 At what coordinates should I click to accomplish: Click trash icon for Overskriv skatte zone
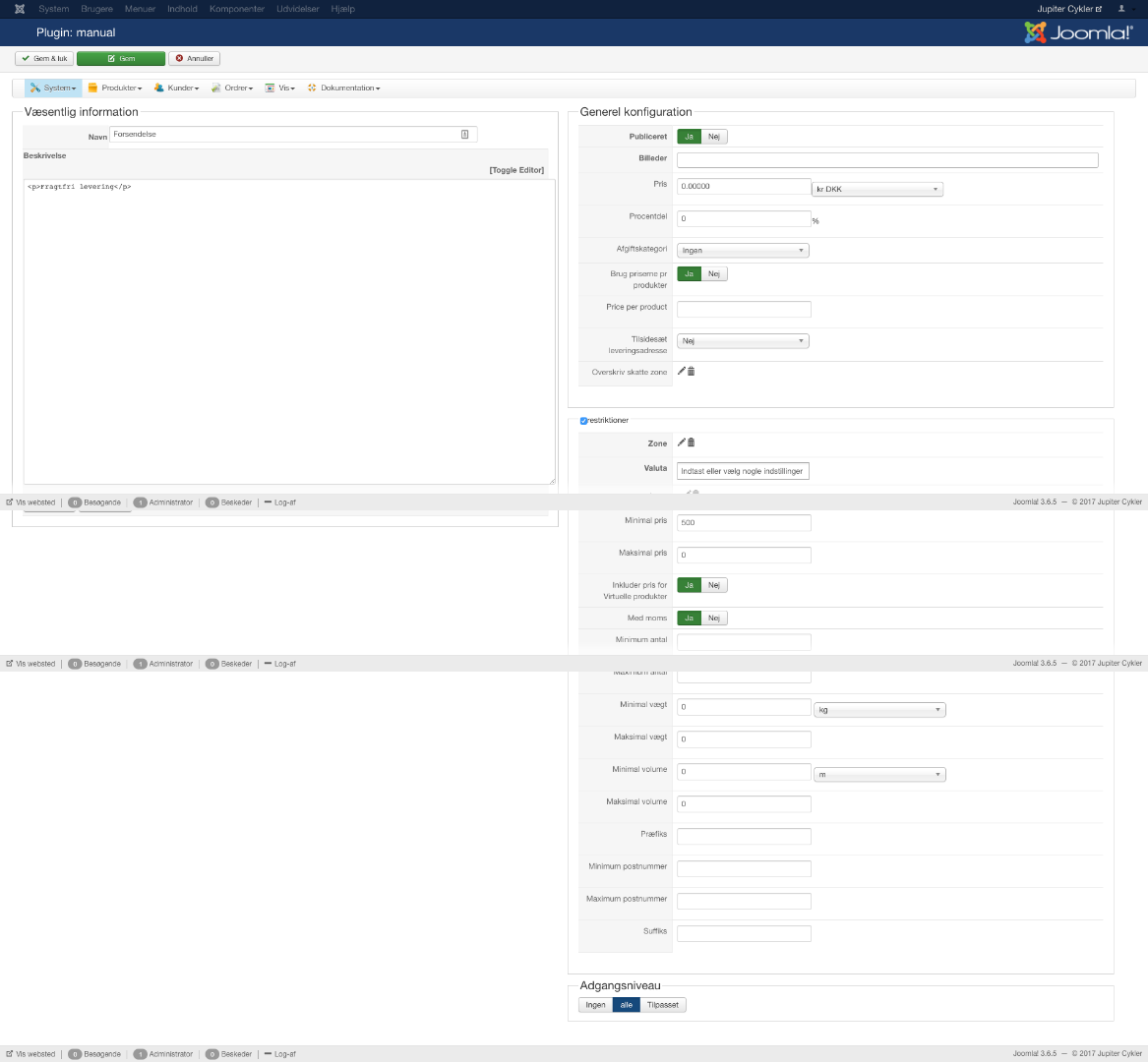(x=692, y=371)
